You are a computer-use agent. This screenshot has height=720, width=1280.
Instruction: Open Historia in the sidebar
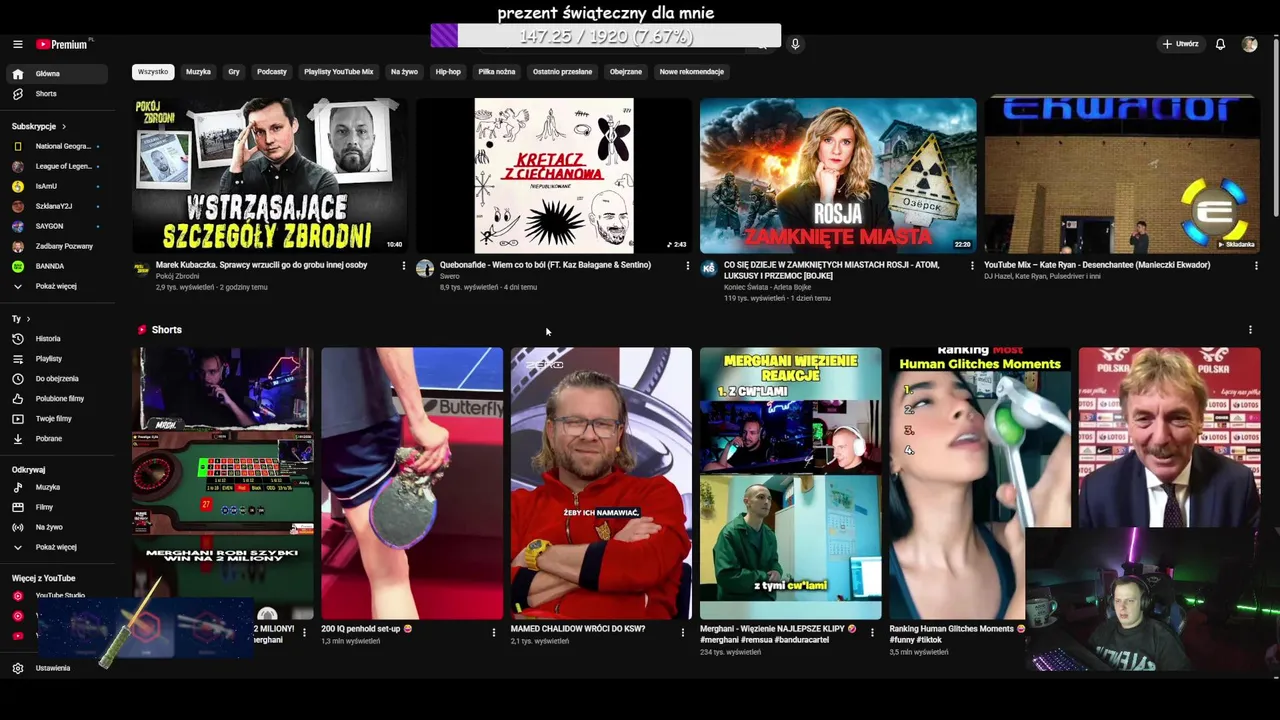pos(58,339)
